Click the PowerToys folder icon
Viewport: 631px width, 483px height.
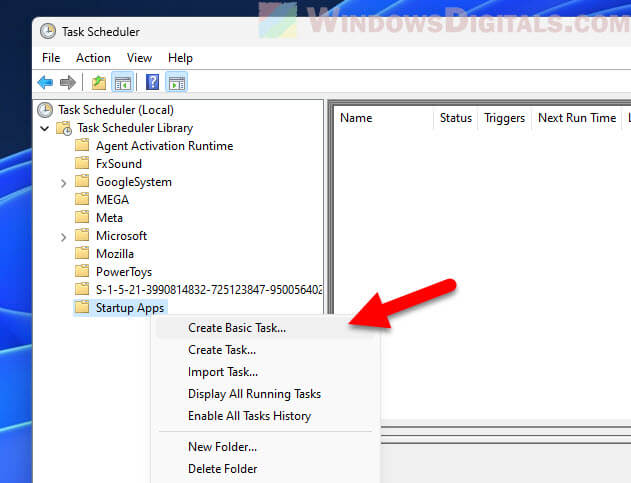82,271
